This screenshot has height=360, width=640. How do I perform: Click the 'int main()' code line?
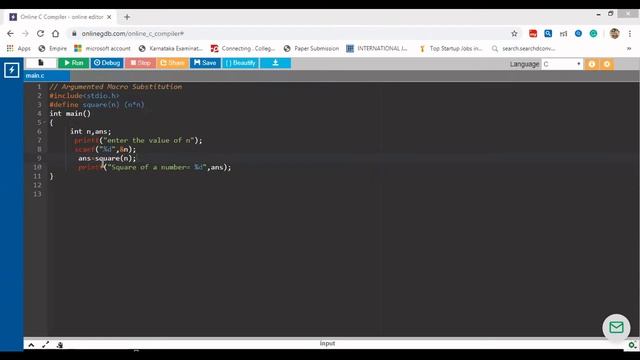(70, 113)
